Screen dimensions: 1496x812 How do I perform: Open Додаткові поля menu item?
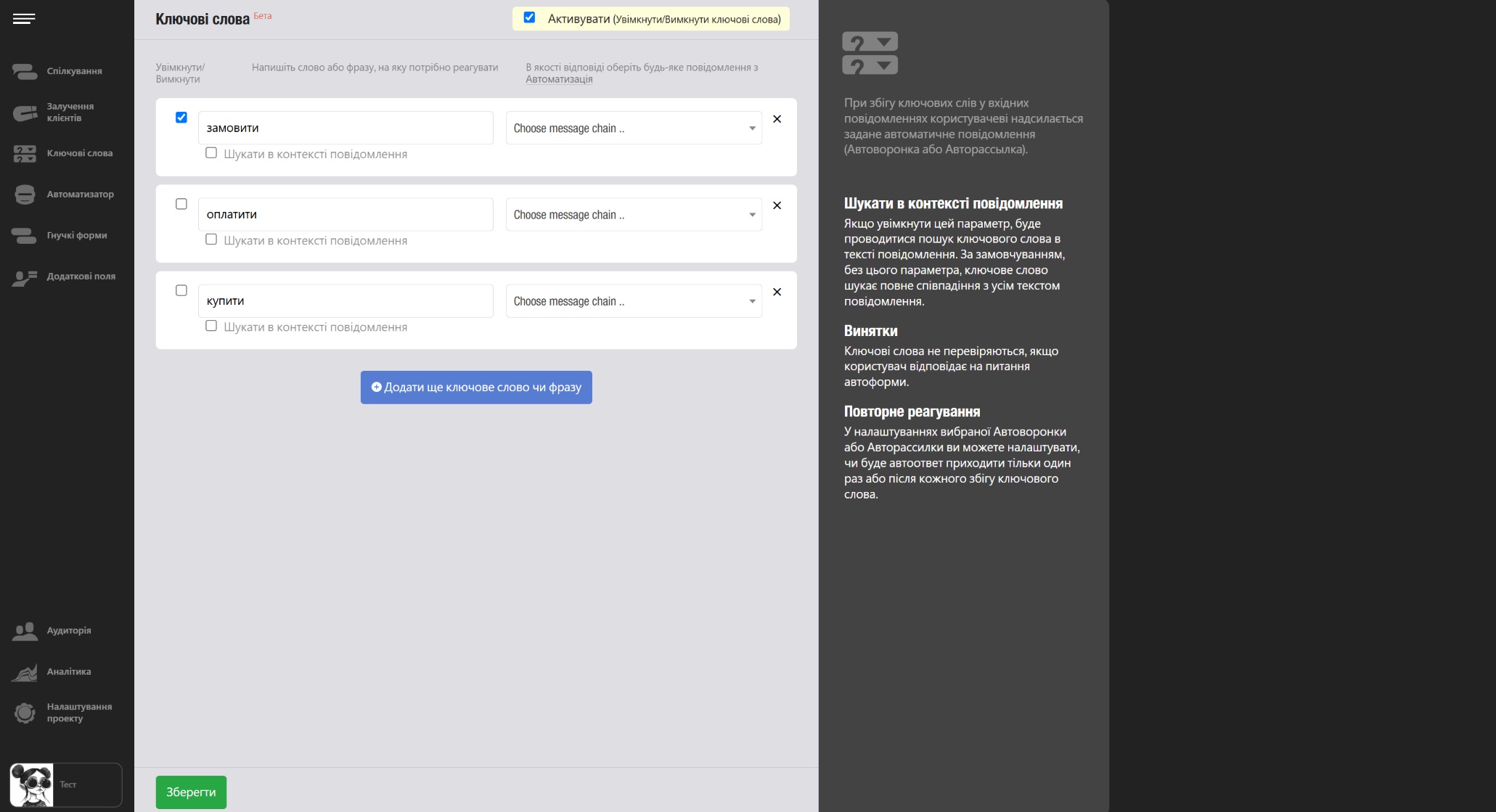pyautogui.click(x=81, y=276)
